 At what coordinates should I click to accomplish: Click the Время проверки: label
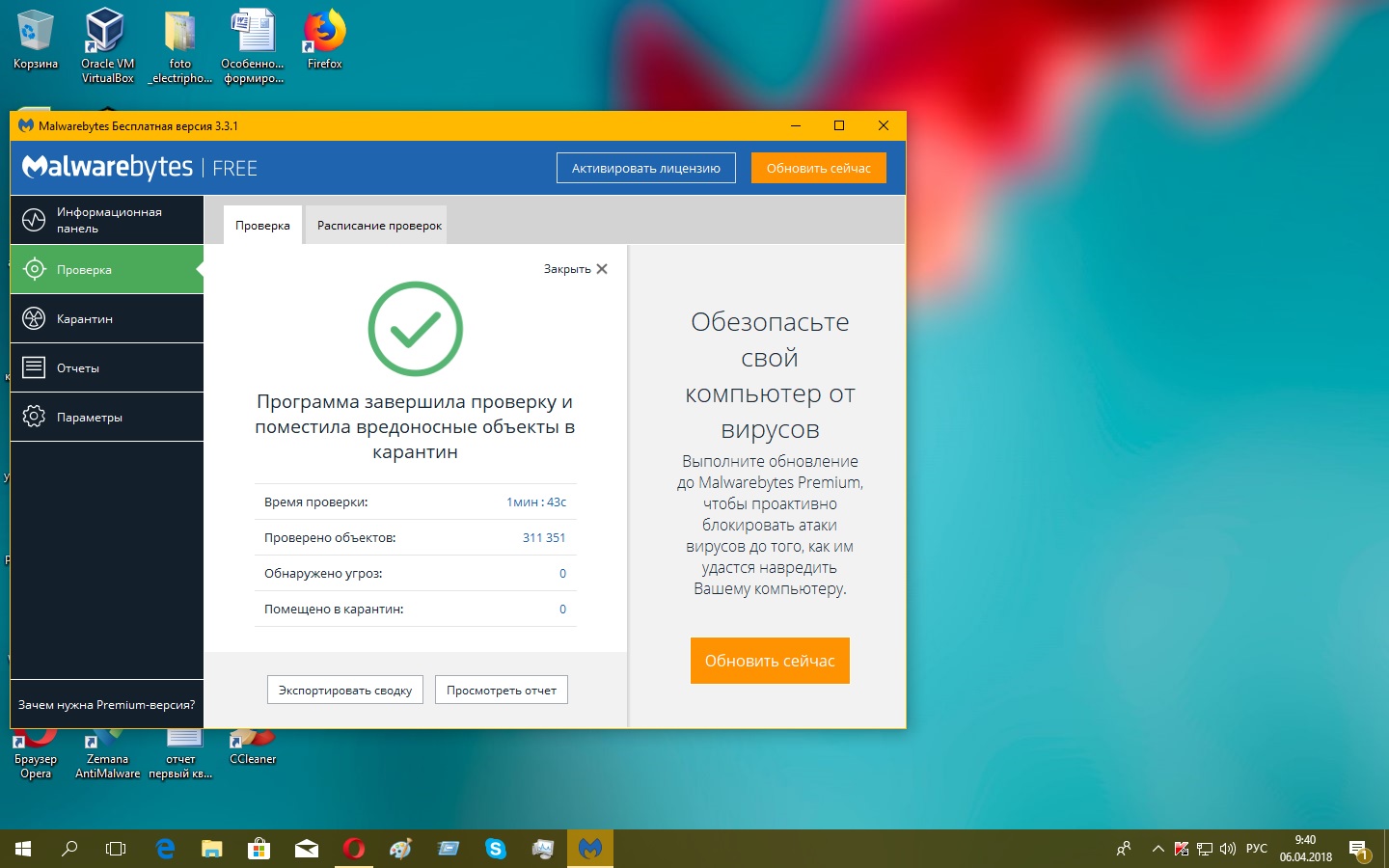pyautogui.click(x=315, y=502)
